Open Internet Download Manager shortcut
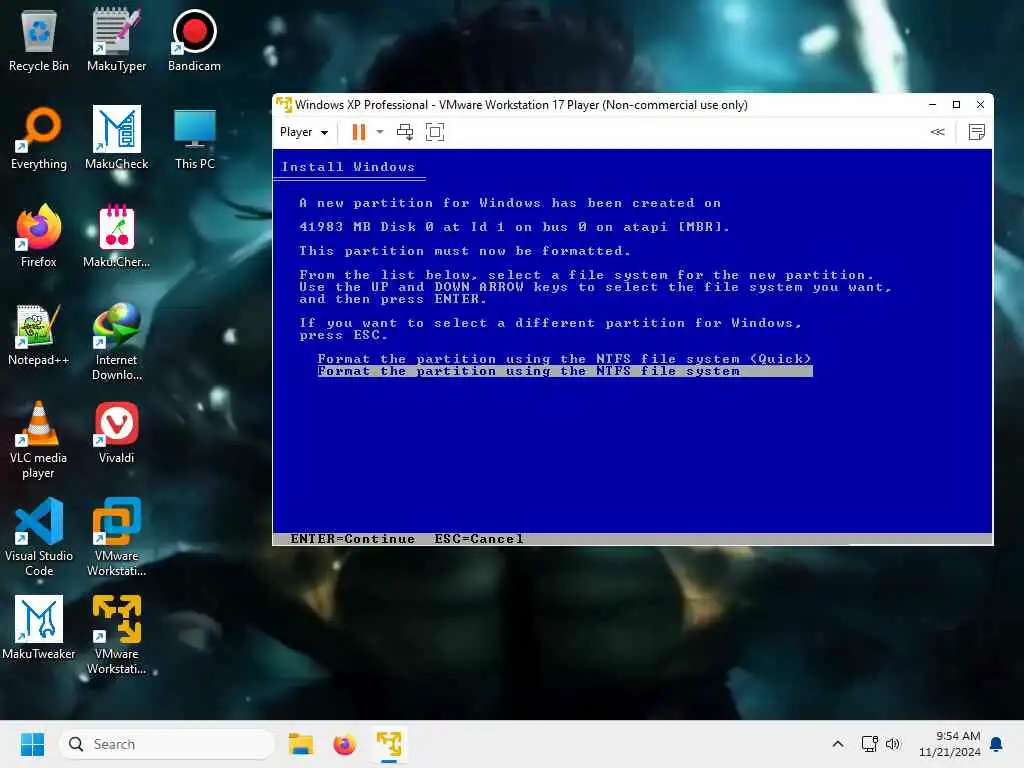Image resolution: width=1024 pixels, height=768 pixels. 116,341
